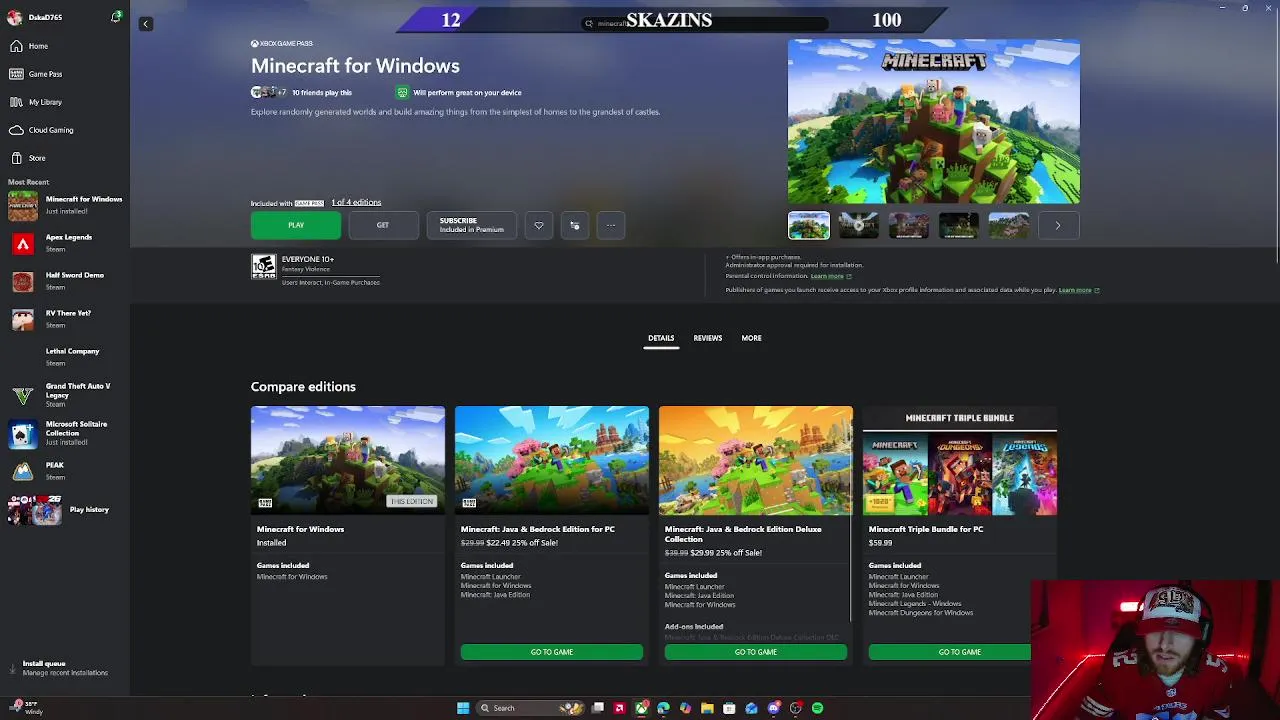Open Spotify from the taskbar

(x=817, y=708)
